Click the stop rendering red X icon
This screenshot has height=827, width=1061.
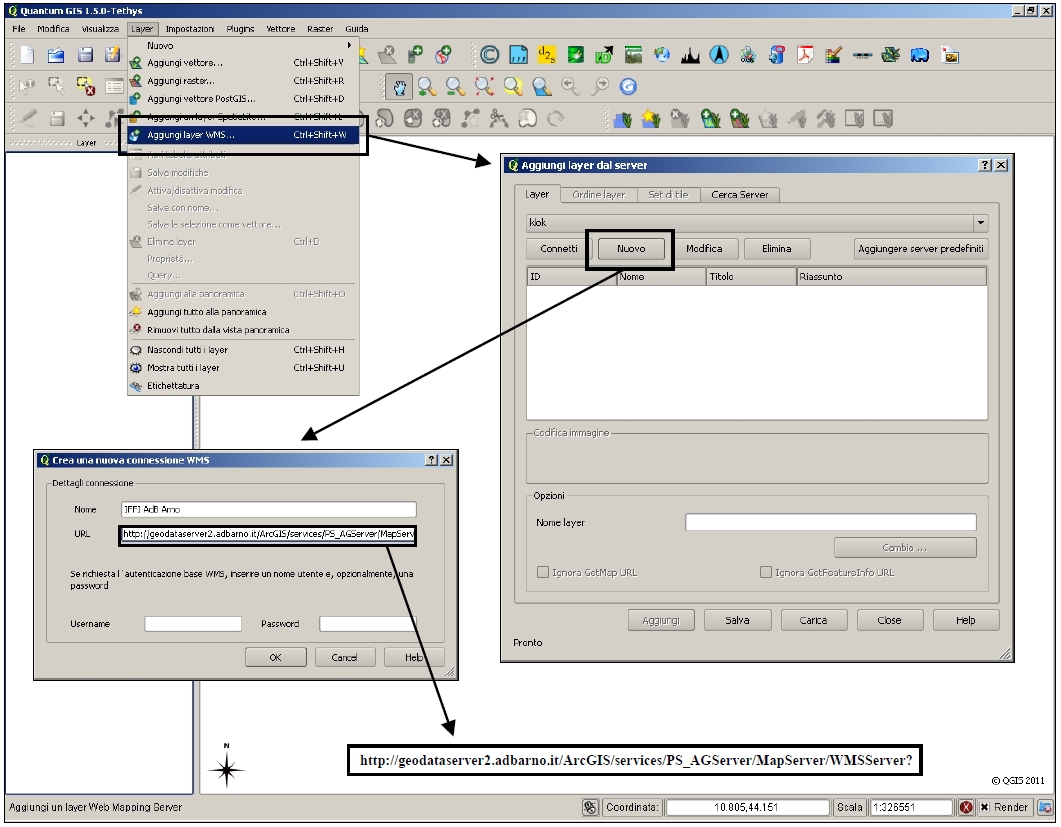pyautogui.click(x=966, y=807)
